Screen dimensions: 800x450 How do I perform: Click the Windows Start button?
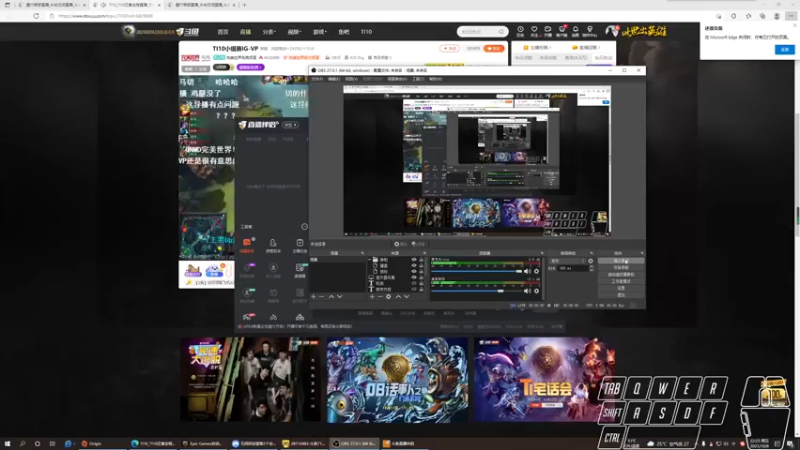point(7,444)
